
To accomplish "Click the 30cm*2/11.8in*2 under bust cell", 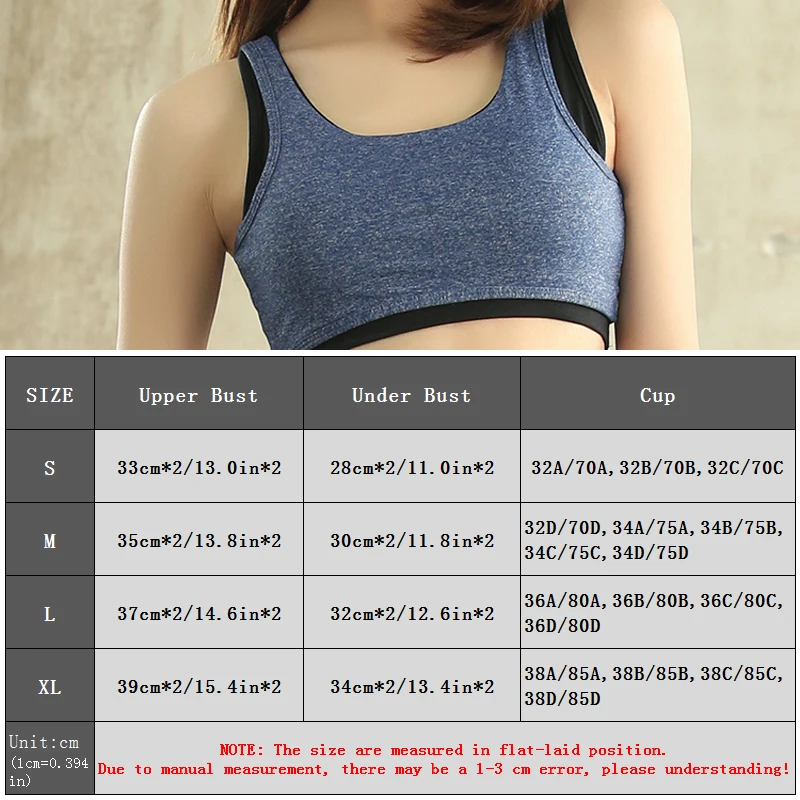I will tap(412, 539).
